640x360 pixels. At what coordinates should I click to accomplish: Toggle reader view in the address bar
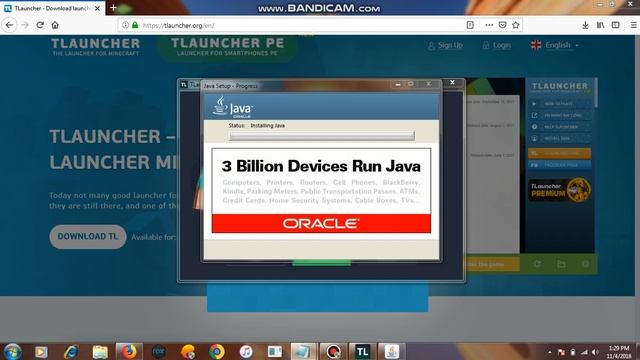coord(470,25)
